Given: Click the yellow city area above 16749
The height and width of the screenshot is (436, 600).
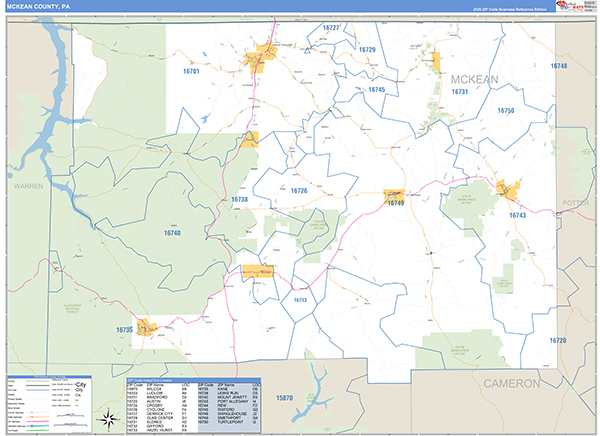Looking at the screenshot, I should click(394, 195).
